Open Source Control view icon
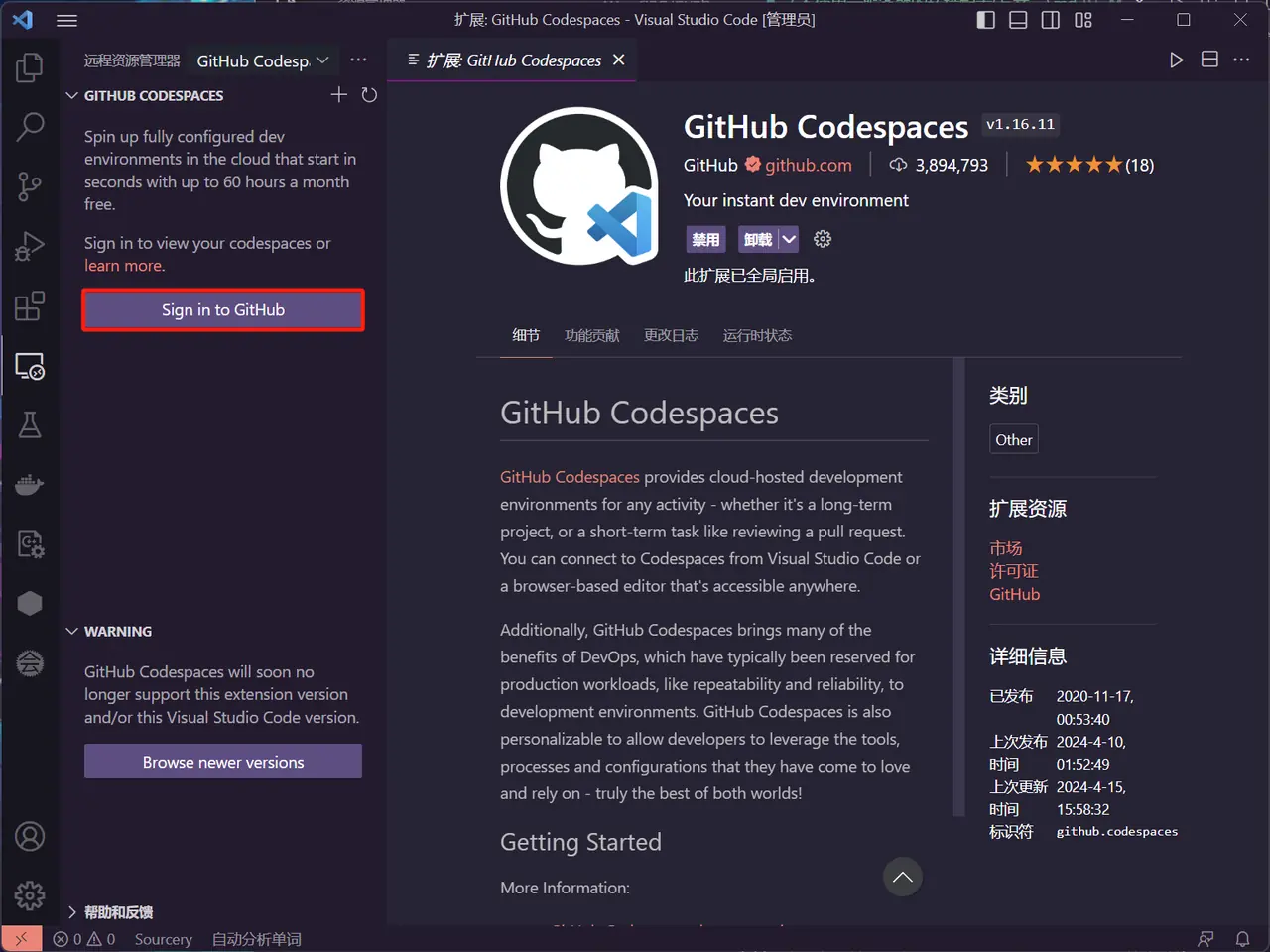Viewport: 1270px width, 952px height. pos(30,186)
